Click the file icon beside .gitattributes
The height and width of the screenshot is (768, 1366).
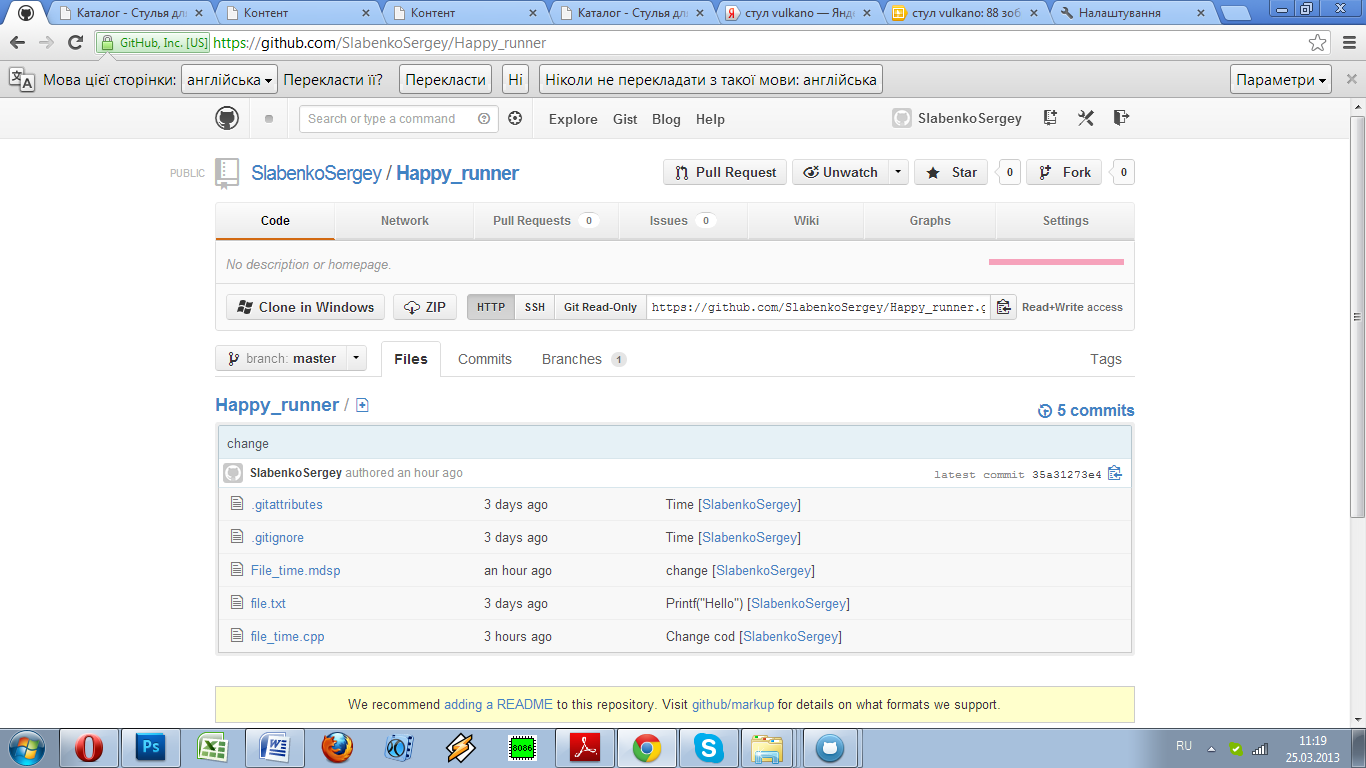coord(237,504)
